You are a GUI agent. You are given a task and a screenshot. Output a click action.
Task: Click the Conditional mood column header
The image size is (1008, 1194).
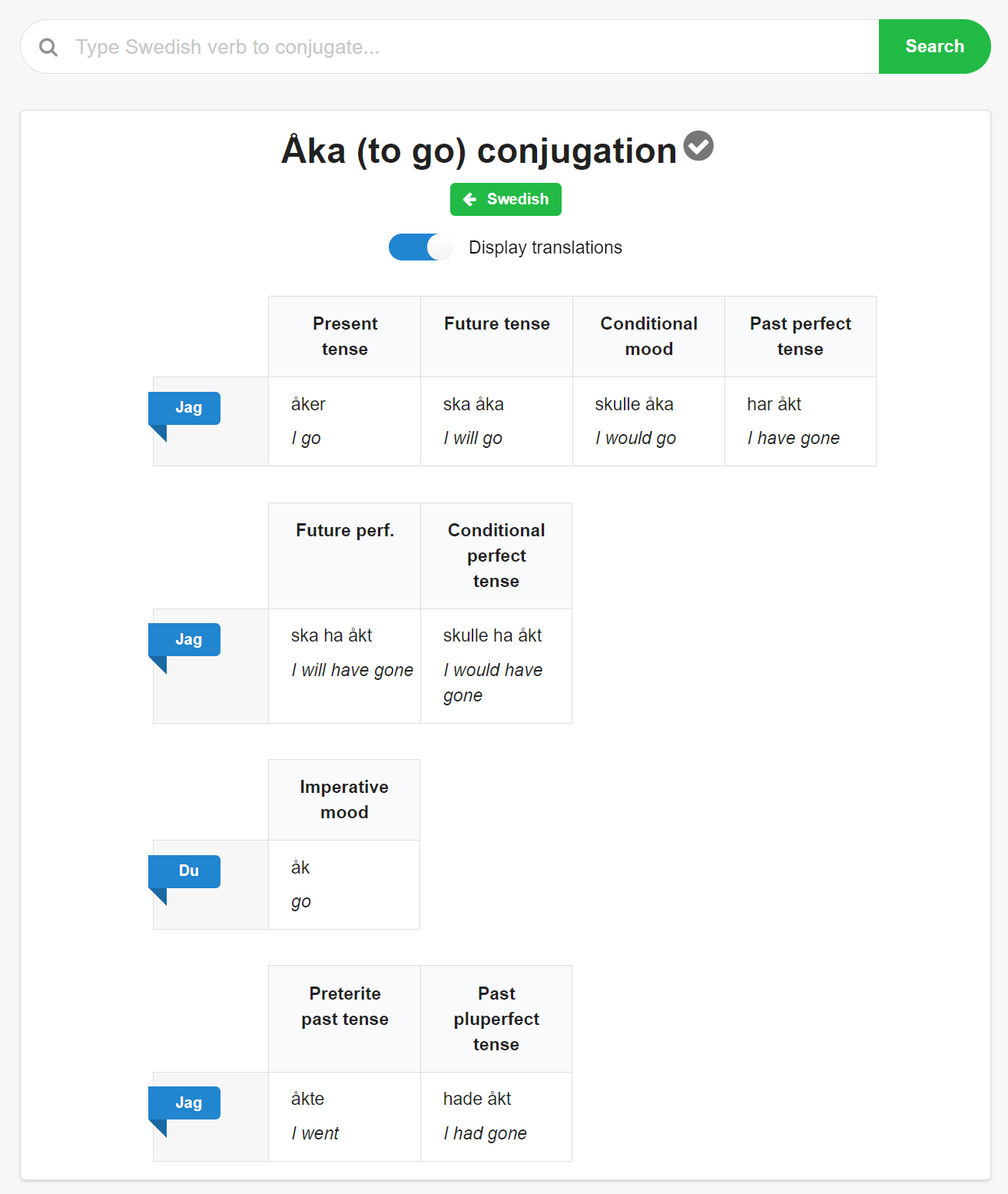coord(649,337)
